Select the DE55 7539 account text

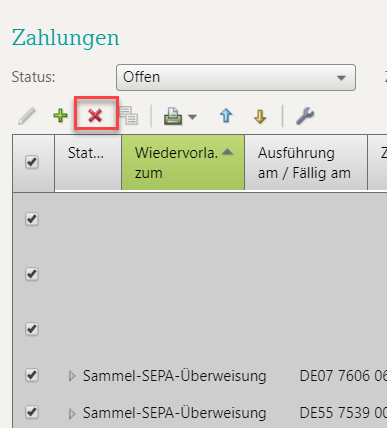click(x=343, y=413)
